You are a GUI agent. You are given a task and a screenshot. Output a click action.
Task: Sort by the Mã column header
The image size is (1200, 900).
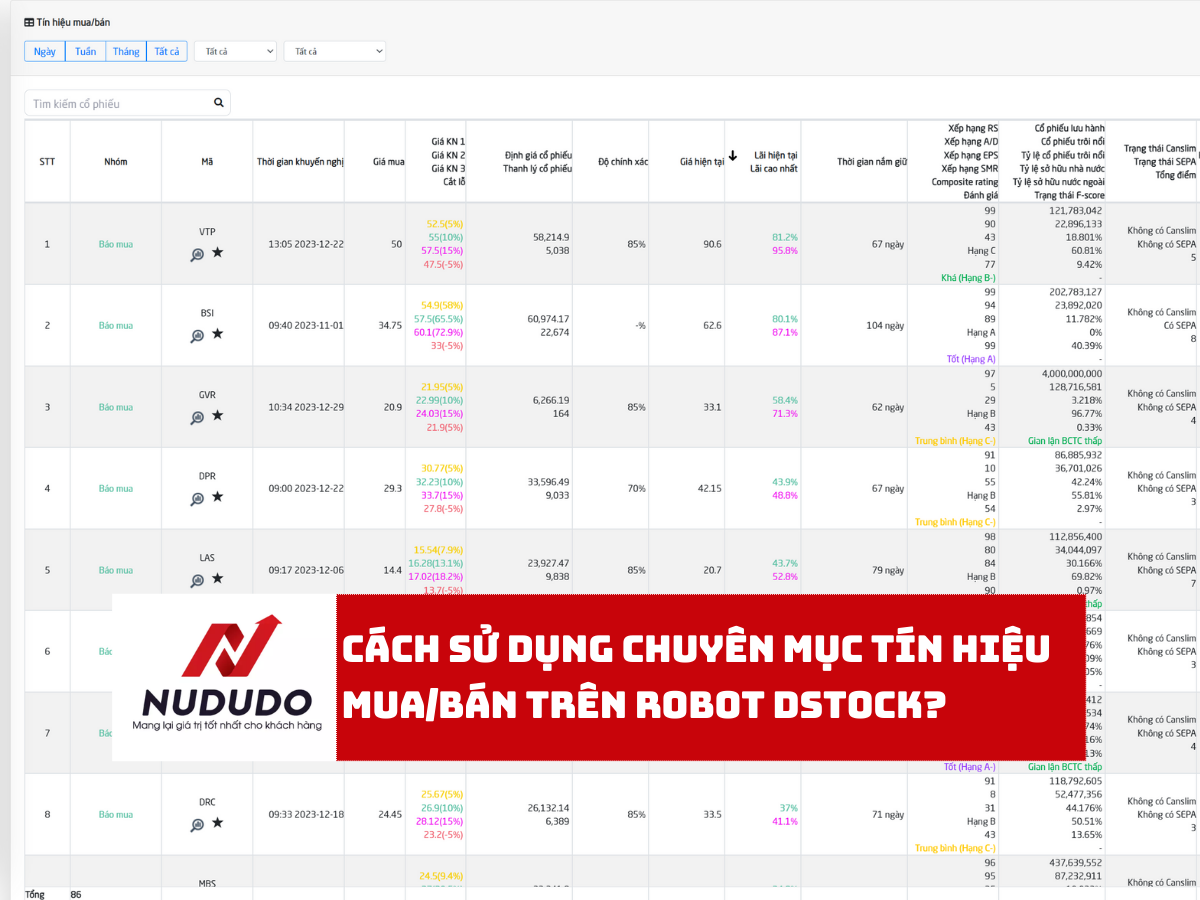tap(207, 162)
